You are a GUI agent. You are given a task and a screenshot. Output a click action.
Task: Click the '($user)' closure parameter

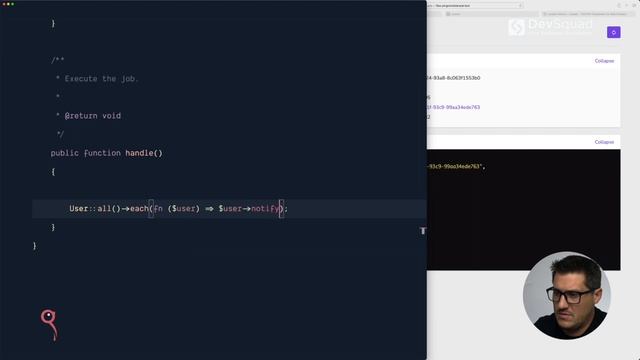point(184,209)
